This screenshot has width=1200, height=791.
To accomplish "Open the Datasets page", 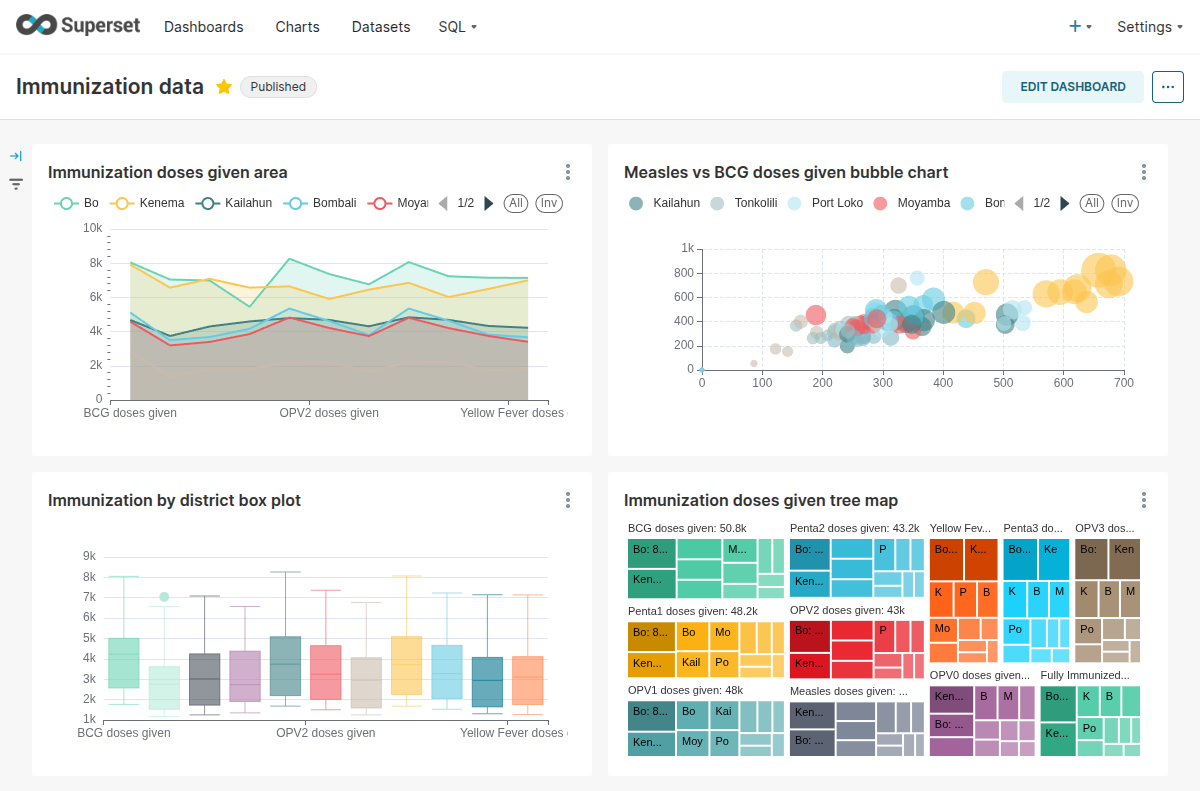I will point(381,27).
